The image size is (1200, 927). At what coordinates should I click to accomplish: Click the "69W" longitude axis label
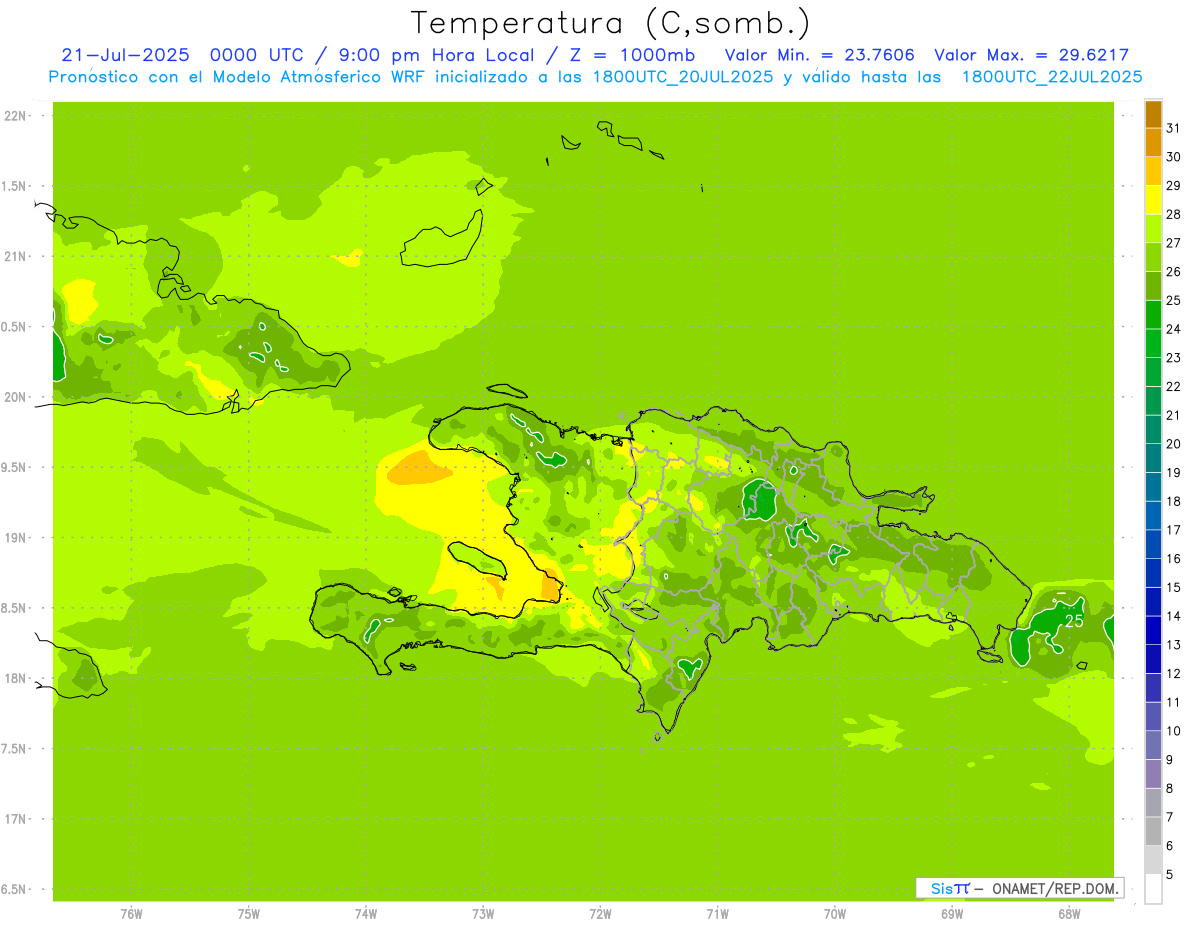(952, 913)
